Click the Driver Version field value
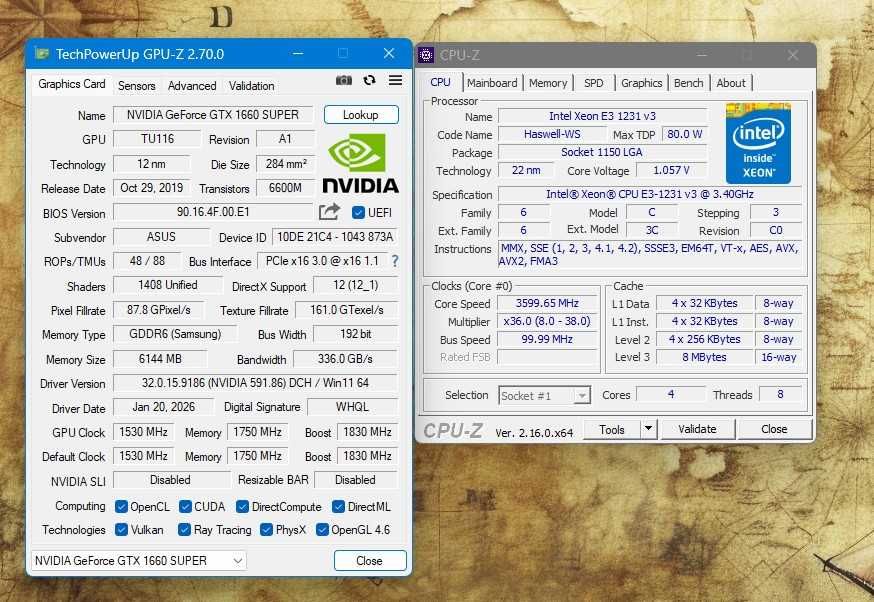The image size is (874, 602). (x=255, y=383)
